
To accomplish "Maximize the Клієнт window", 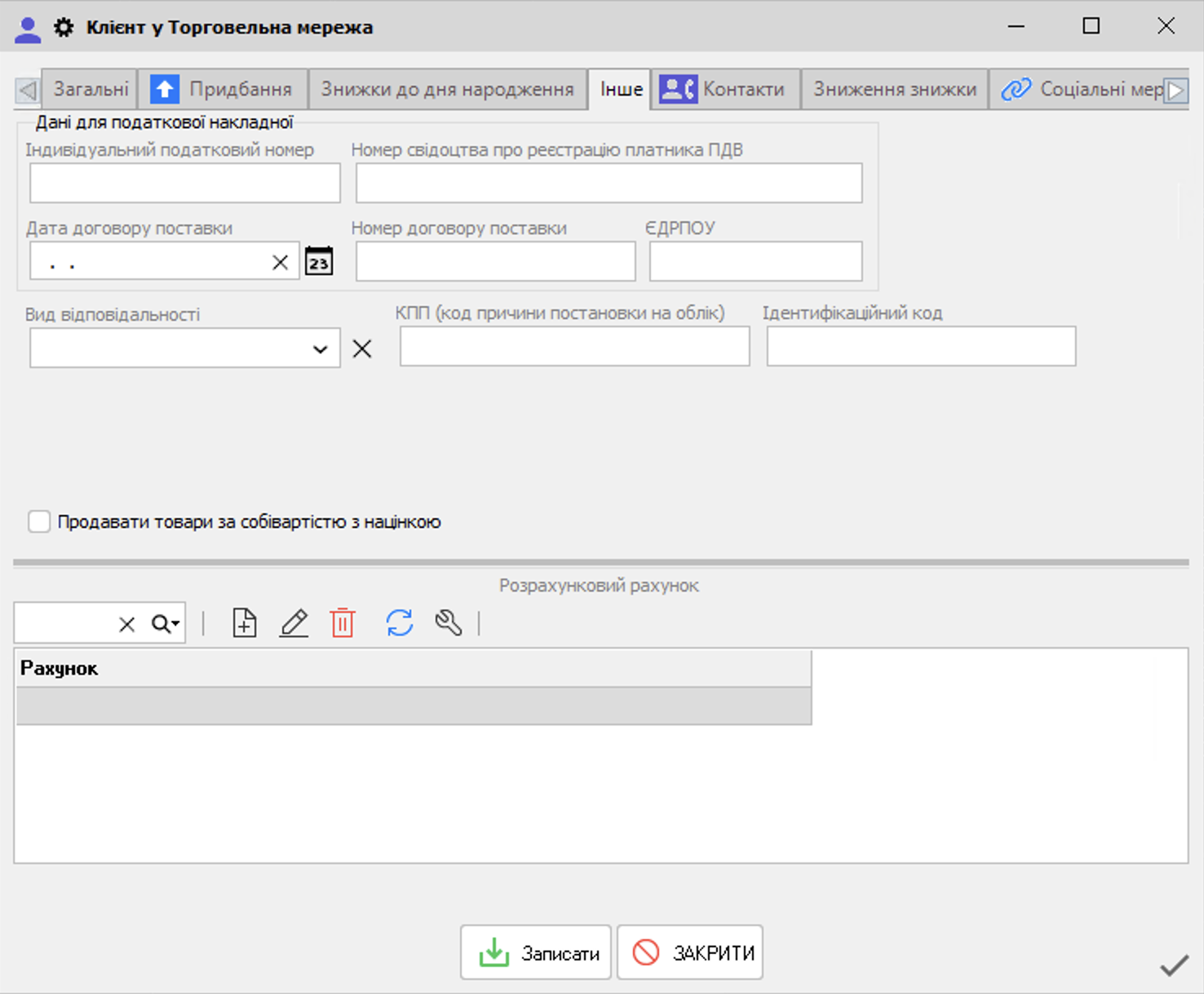I will point(1091,26).
